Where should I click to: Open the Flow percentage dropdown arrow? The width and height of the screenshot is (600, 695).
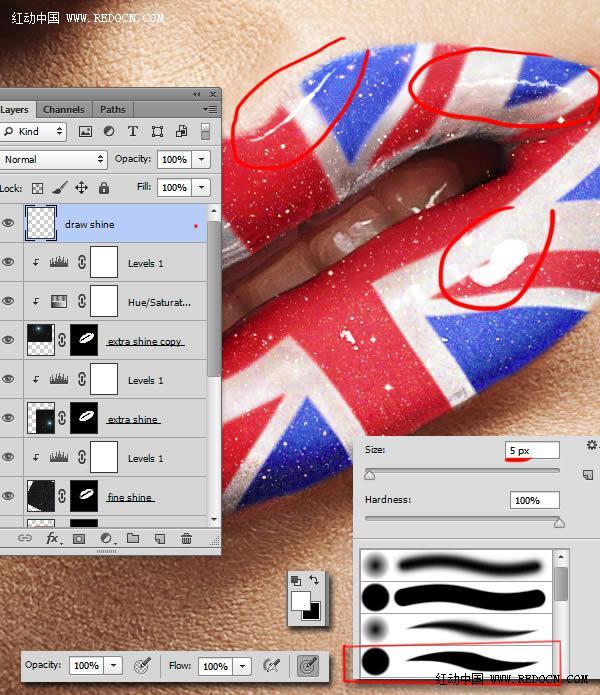(243, 666)
